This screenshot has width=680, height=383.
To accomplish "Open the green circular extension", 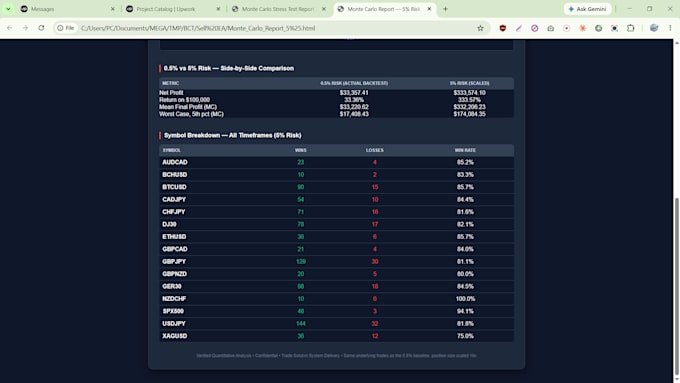I will [x=598, y=28].
